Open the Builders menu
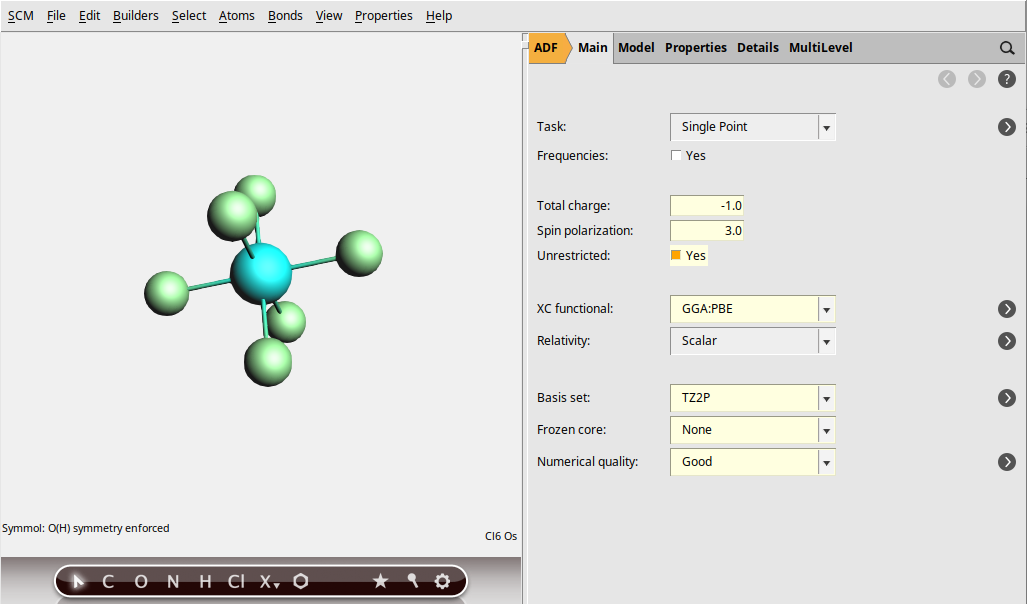The width and height of the screenshot is (1027, 604). 135,16
